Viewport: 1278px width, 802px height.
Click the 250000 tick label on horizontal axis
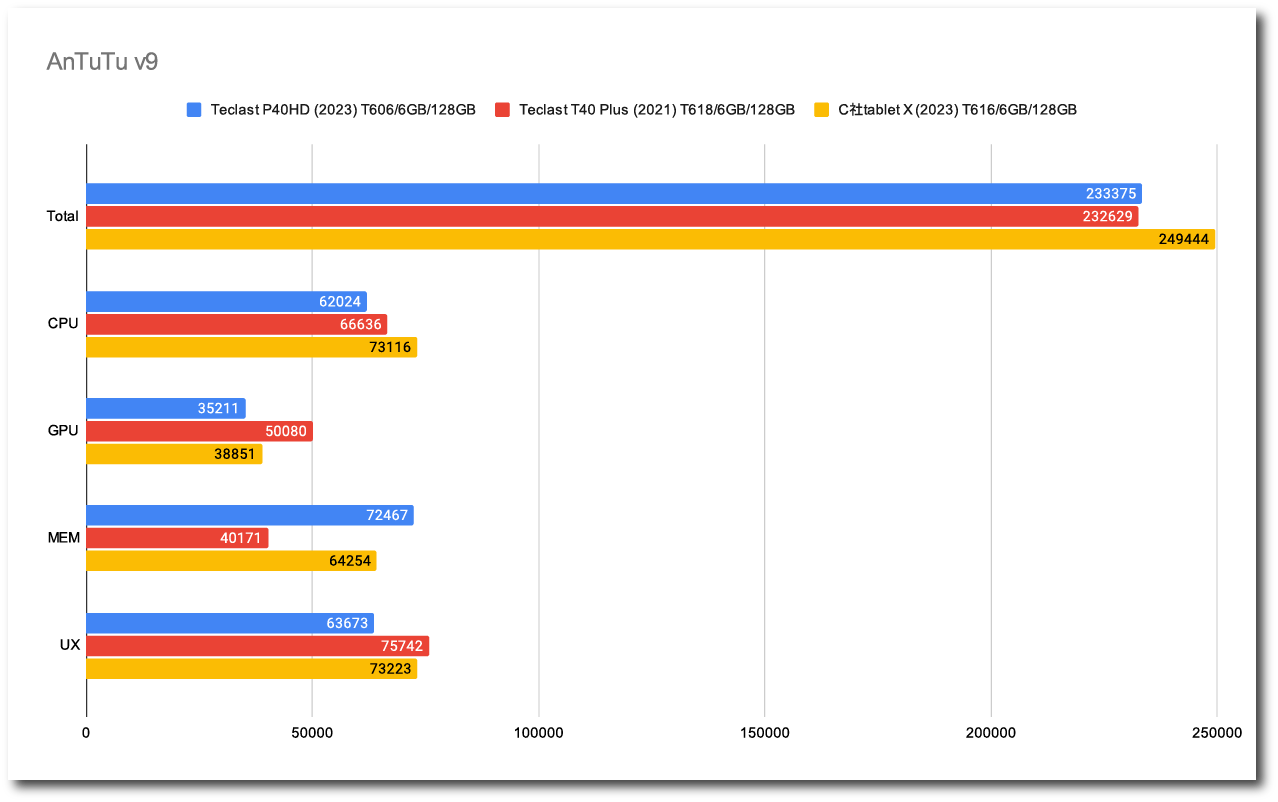[x=1216, y=733]
